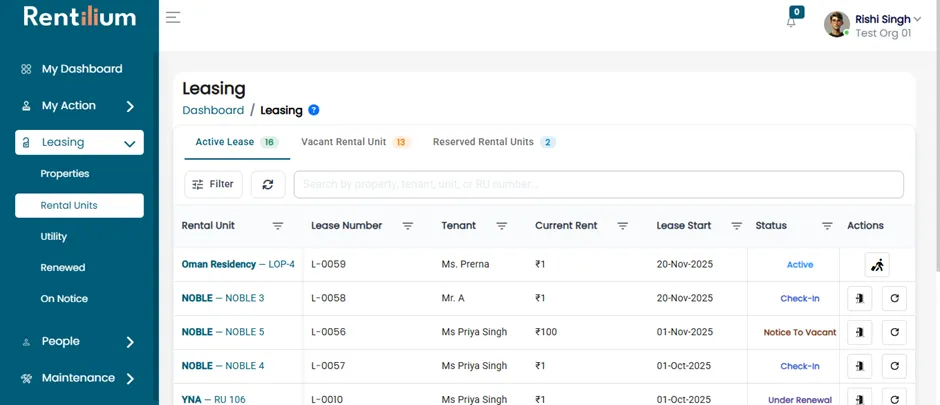The width and height of the screenshot is (940, 405).
Task: Switch to the Vacant Rental Unit tab
Action: click(x=356, y=143)
